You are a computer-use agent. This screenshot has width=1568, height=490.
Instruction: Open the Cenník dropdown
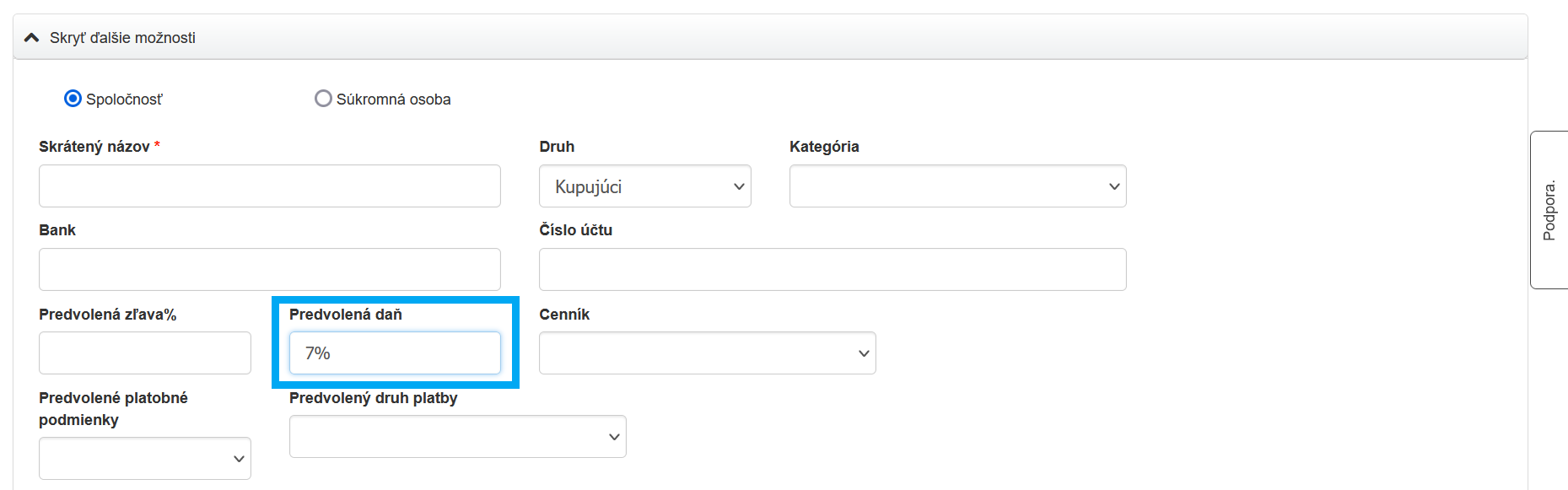pyautogui.click(x=707, y=353)
